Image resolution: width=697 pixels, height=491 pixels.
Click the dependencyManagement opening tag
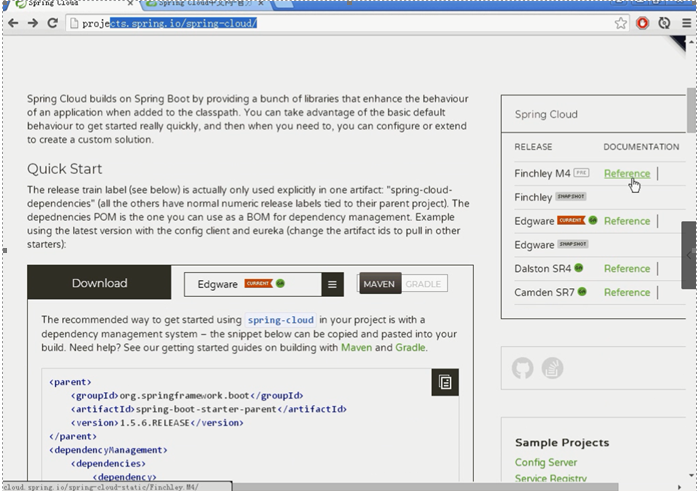108,450
